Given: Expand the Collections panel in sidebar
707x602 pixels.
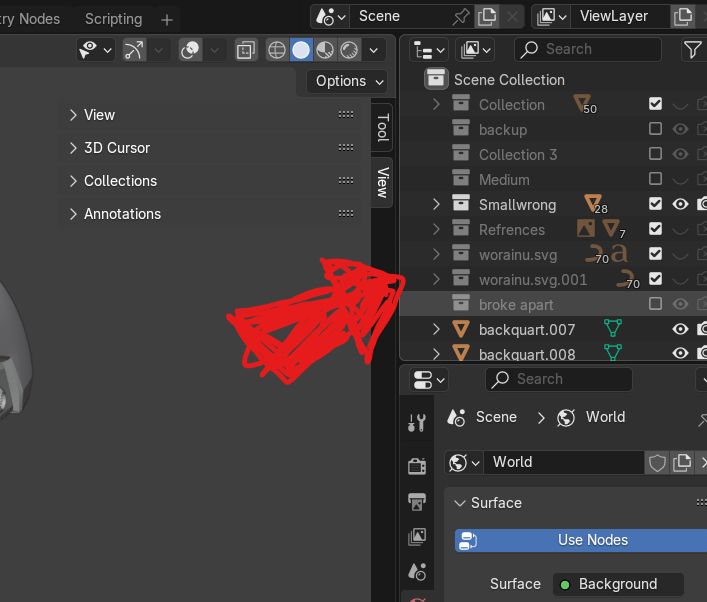Looking at the screenshot, I should 73,181.
